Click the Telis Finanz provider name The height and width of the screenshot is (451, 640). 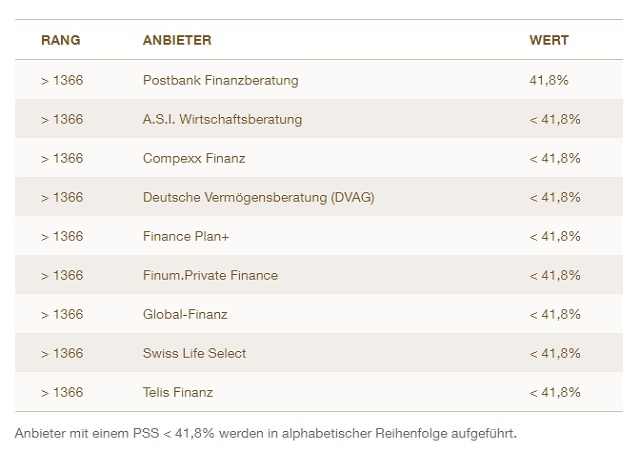(178, 392)
